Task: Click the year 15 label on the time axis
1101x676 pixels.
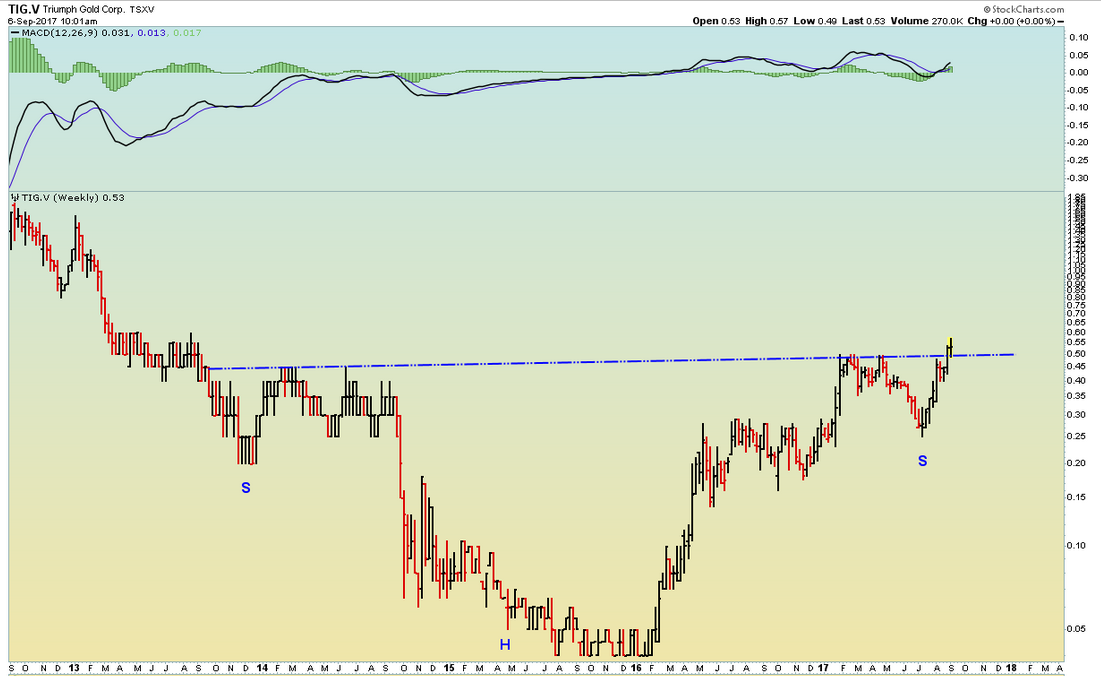Action: point(449,668)
